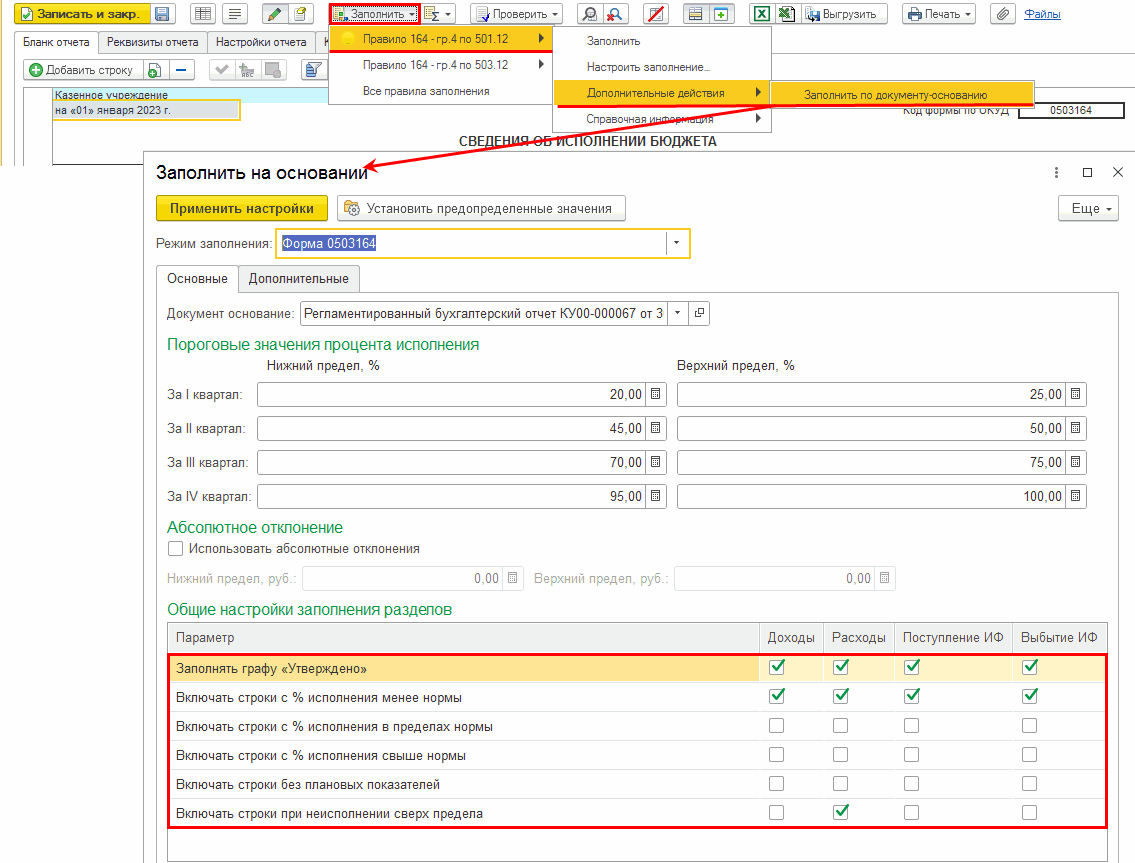Toggle Расходы for 'при неисполнении сверх предела'
Image resolution: width=1135 pixels, height=863 pixels.
pyautogui.click(x=841, y=813)
